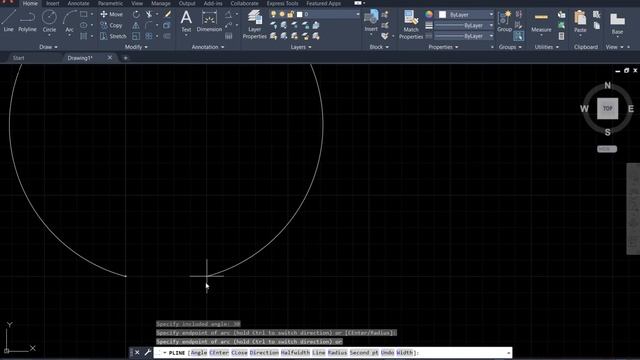Toggle layer freeze sun icon

click(x=282, y=14)
